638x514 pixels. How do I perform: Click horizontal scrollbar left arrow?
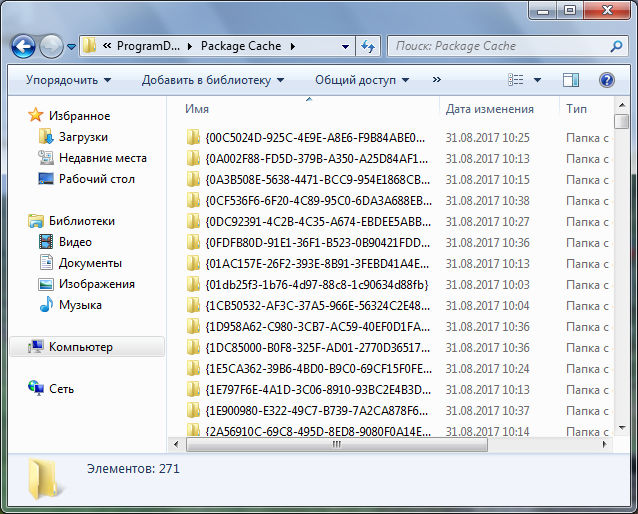(x=176, y=444)
